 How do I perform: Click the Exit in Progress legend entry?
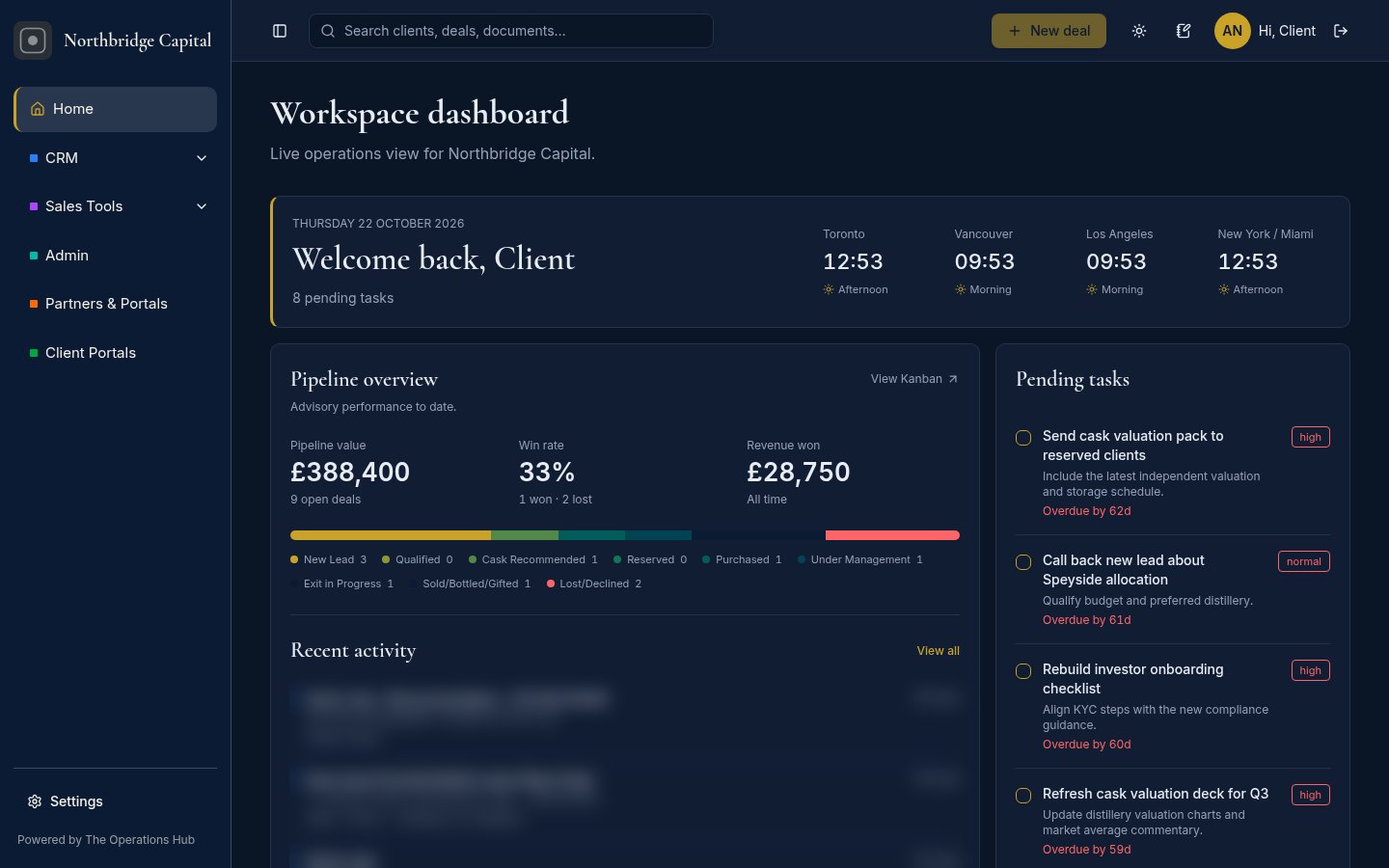pyautogui.click(x=342, y=583)
